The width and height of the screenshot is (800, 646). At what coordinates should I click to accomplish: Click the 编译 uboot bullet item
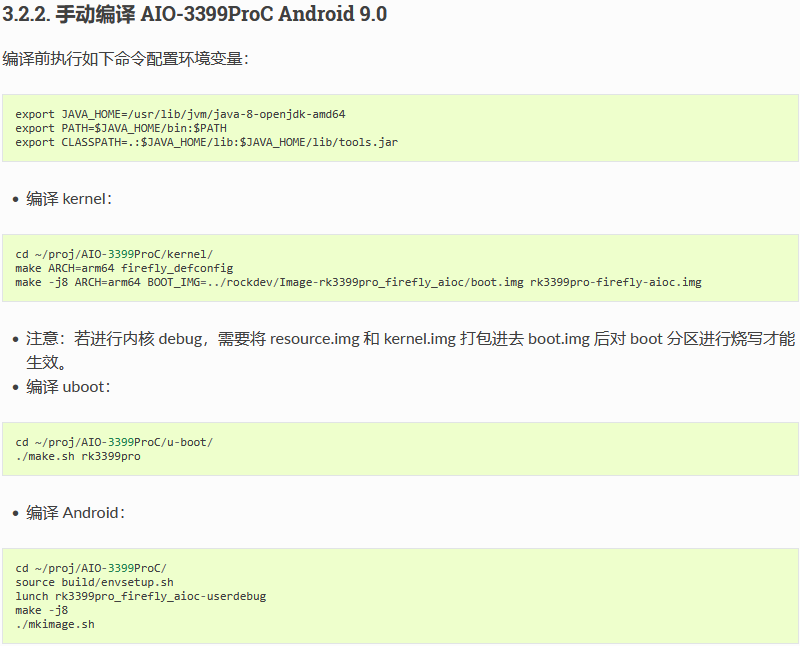[x=68, y=387]
